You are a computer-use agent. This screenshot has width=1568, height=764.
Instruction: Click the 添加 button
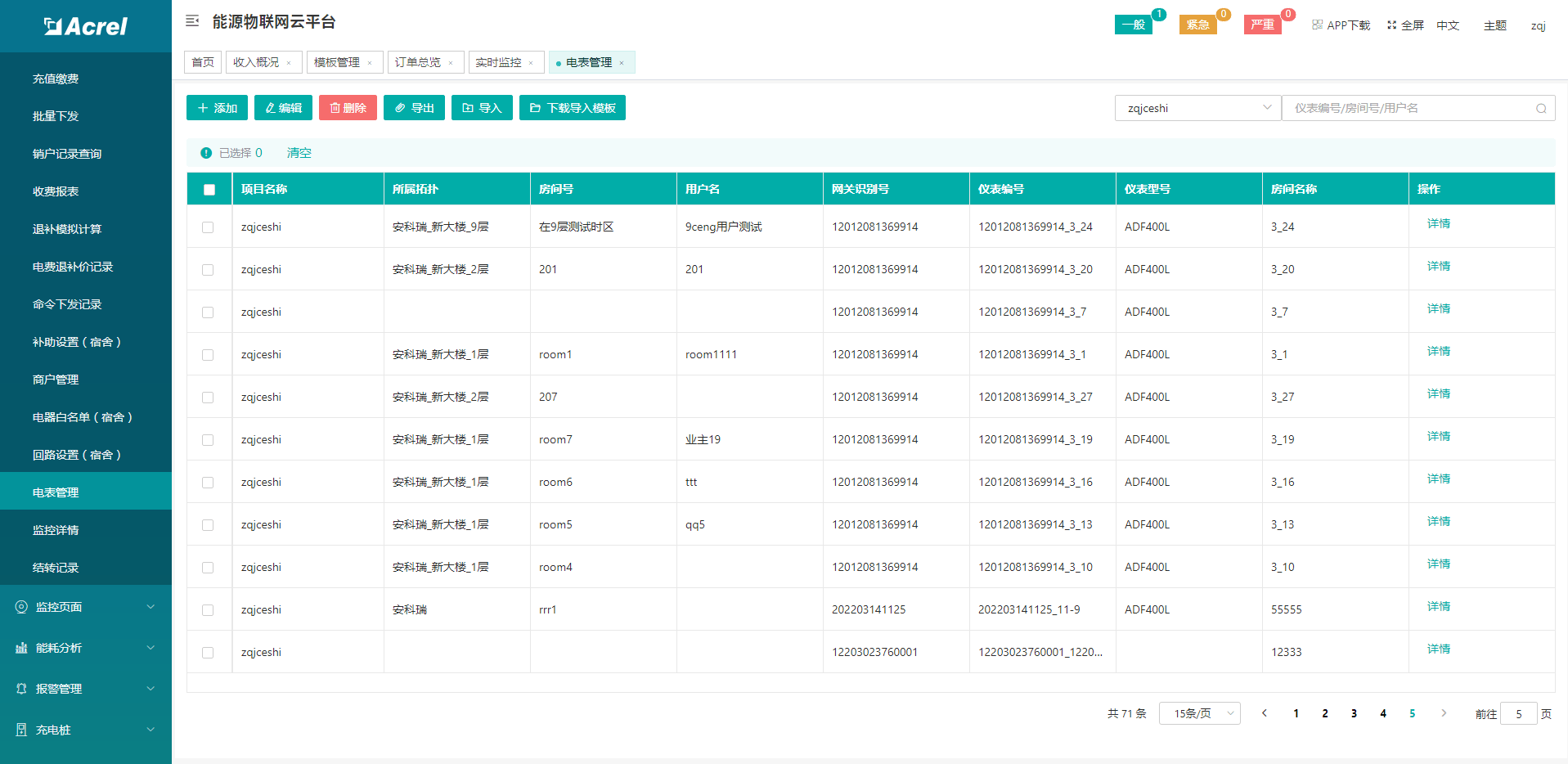coord(218,108)
